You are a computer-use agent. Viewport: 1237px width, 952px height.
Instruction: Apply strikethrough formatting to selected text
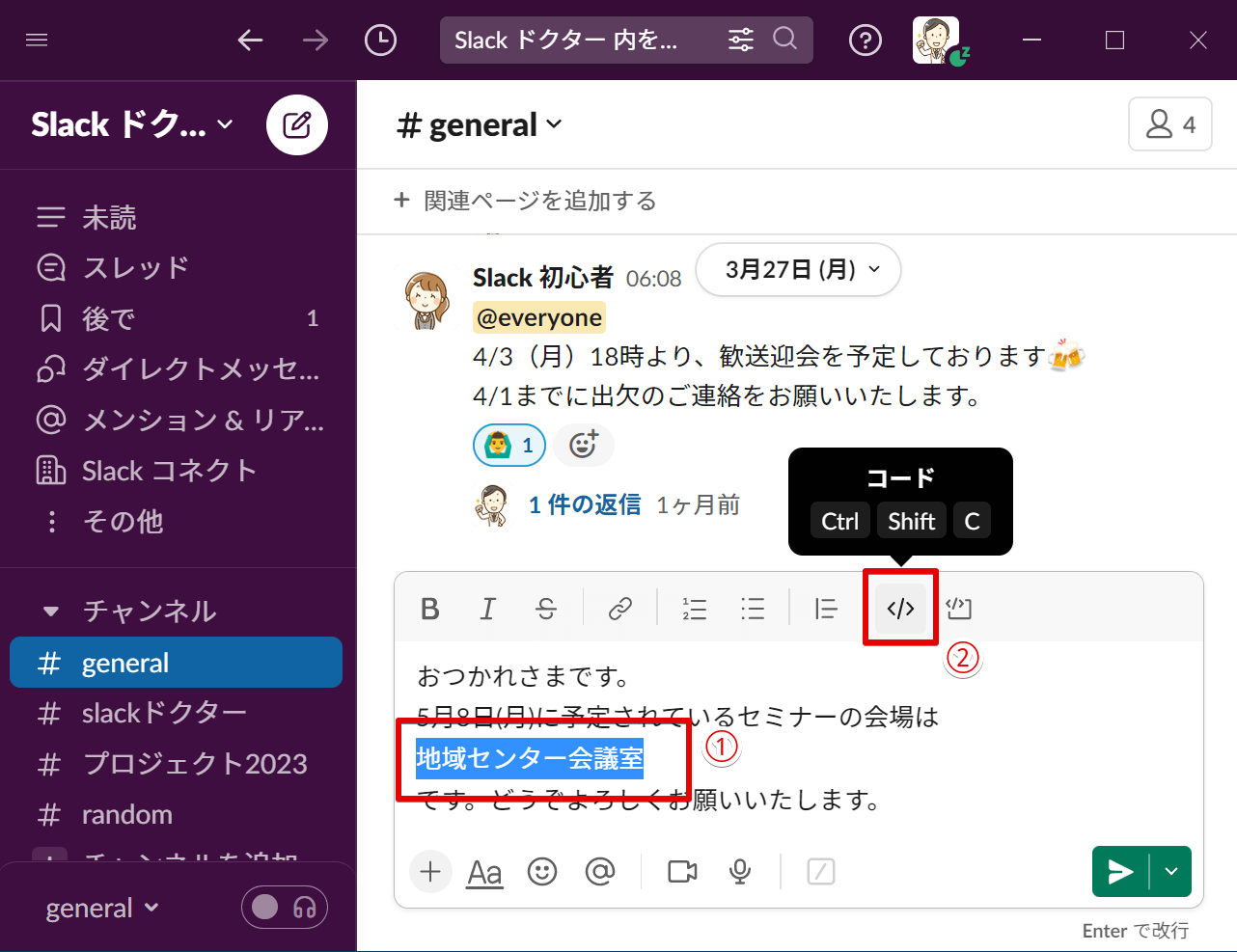click(545, 608)
